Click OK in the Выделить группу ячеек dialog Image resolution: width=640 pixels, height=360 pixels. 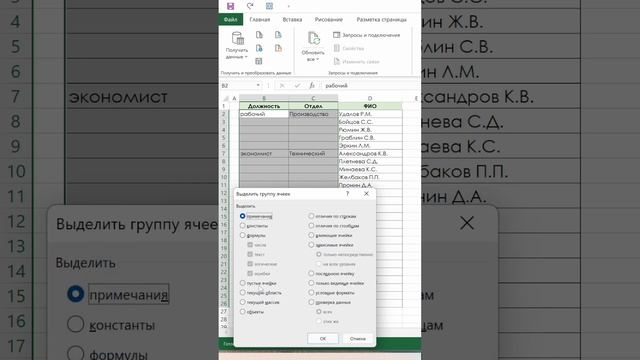pyautogui.click(x=323, y=338)
